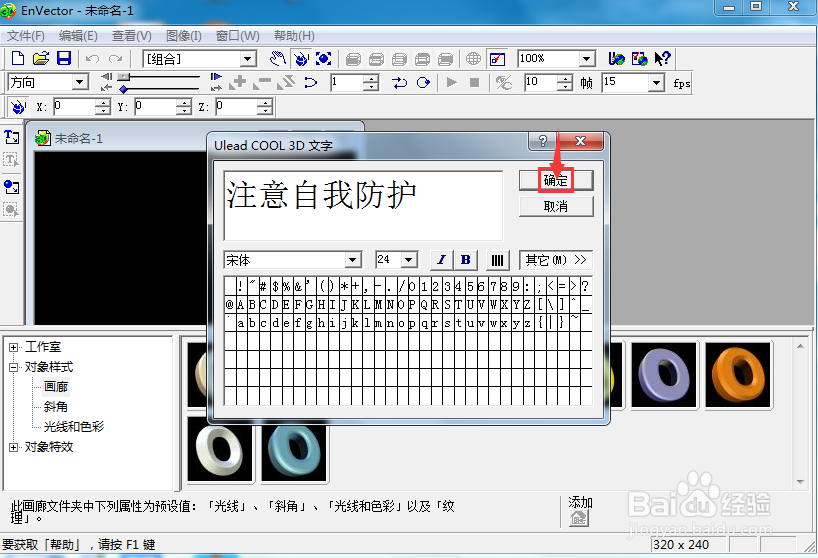Click the X coordinate input field
818x558 pixels.
point(76,107)
